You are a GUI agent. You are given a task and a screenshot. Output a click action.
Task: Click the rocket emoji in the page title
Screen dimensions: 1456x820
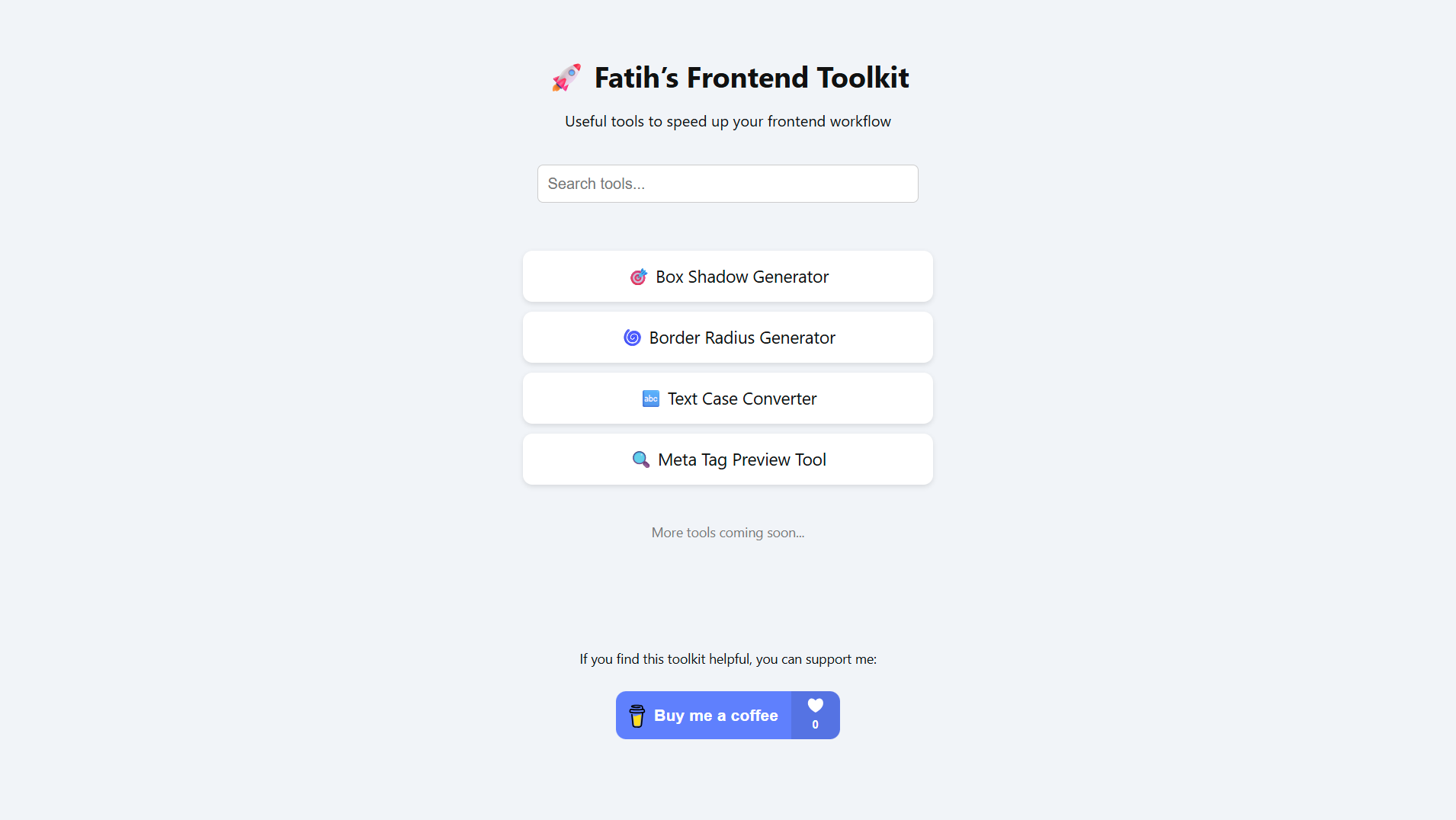[x=565, y=77]
